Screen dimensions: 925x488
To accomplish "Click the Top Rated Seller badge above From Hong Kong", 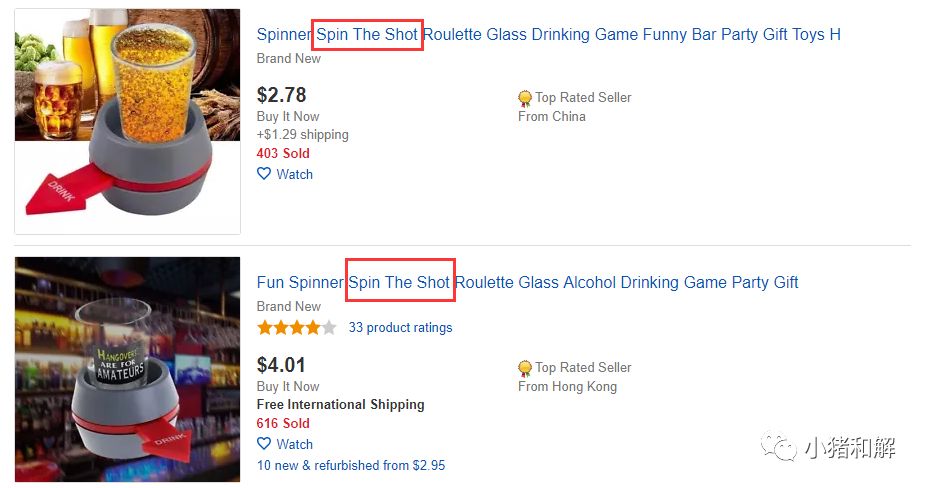I will tap(525, 368).
